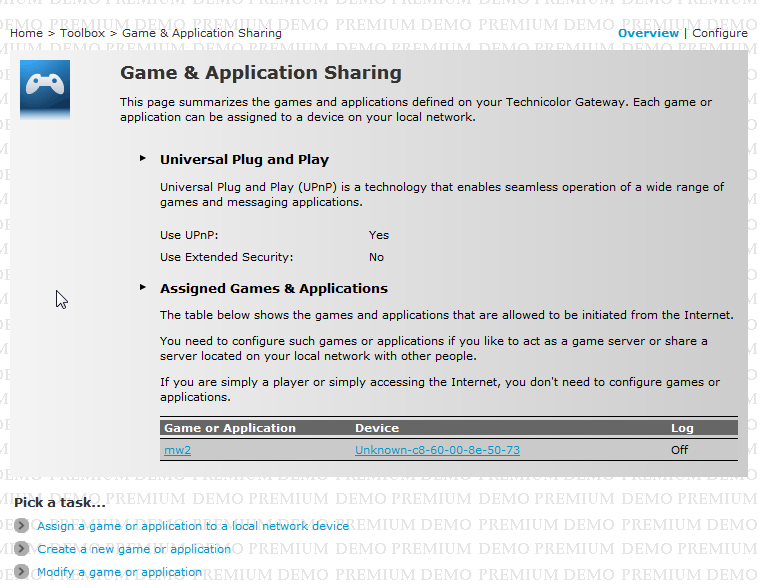Click the Assigned Games & Applications heading
The image size is (762, 588).
coord(274,288)
